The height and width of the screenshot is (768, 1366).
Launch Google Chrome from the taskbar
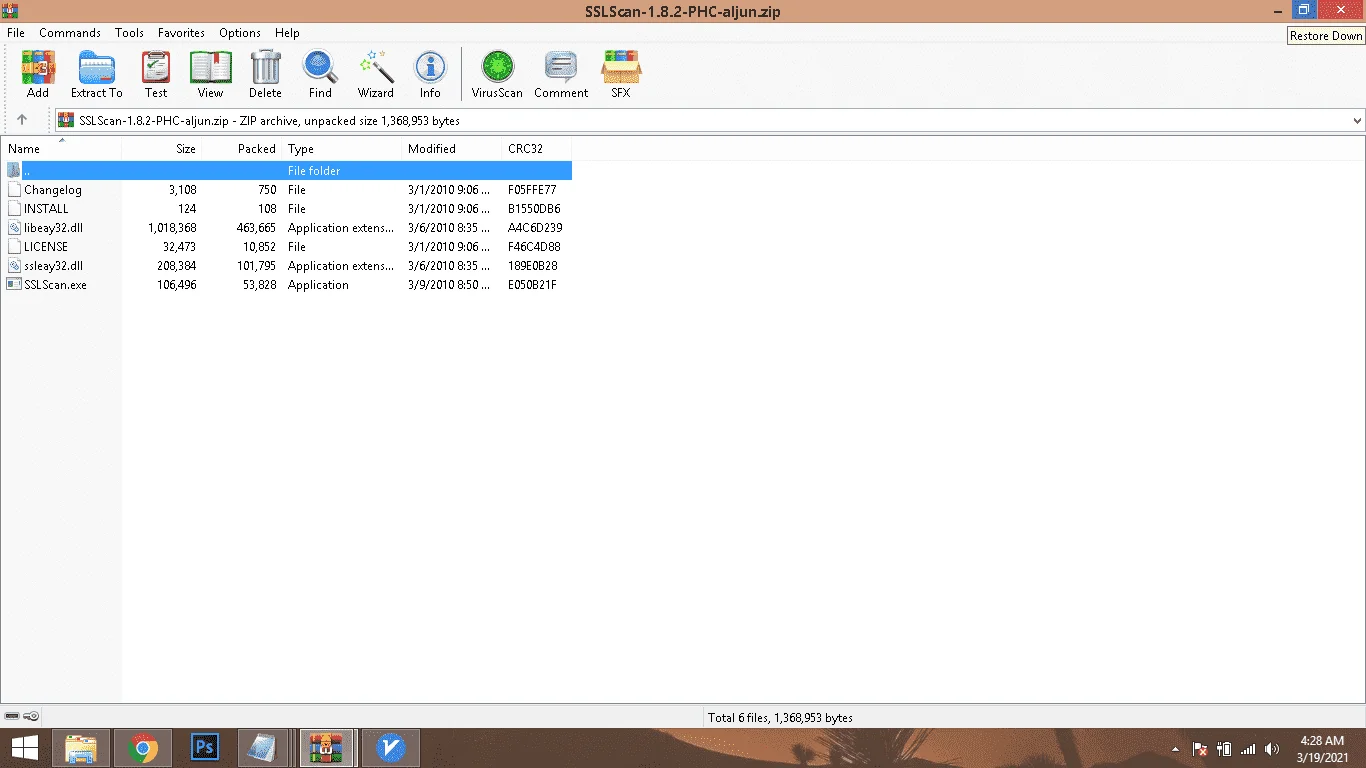(x=143, y=748)
